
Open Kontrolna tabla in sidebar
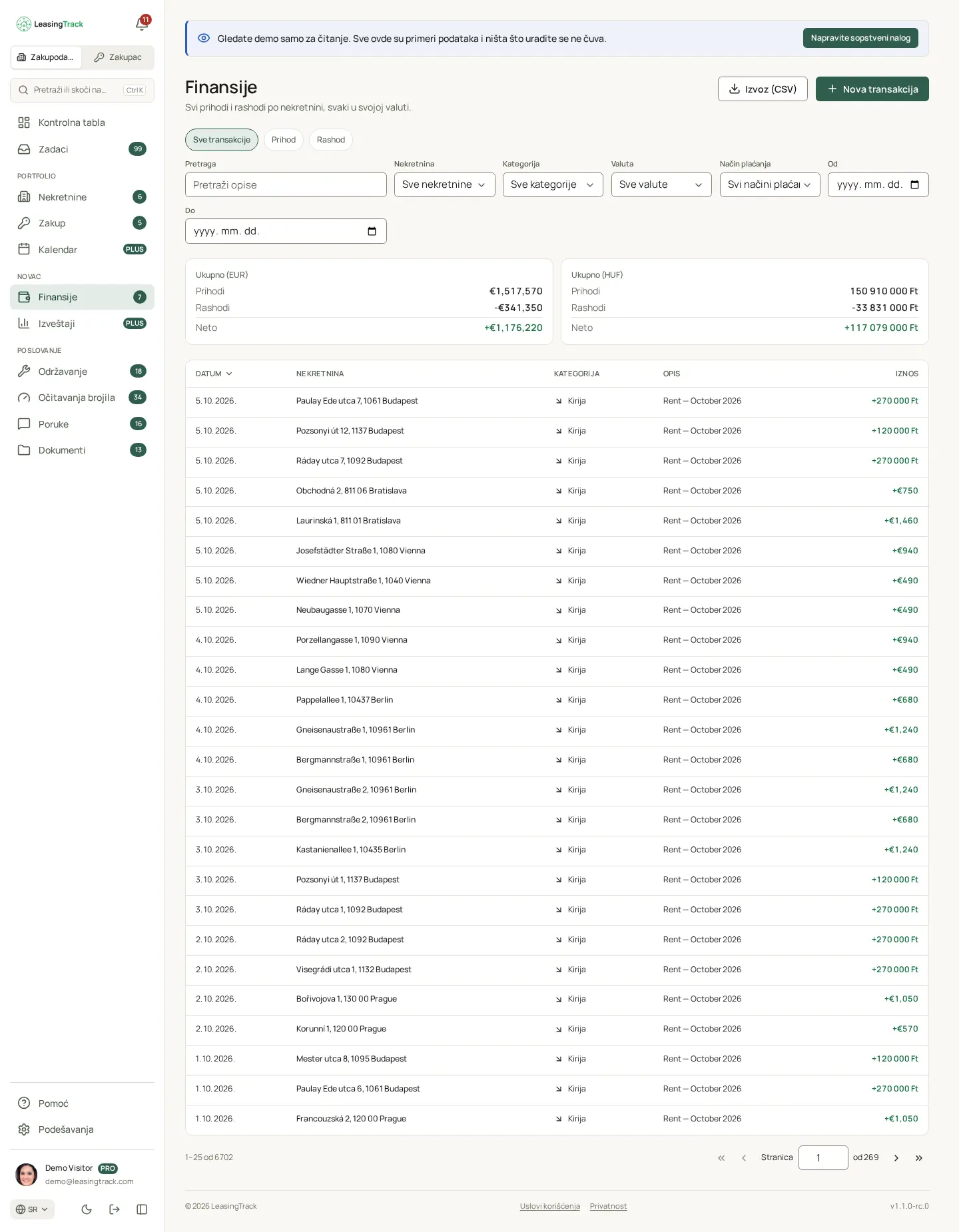pyautogui.click(x=82, y=123)
